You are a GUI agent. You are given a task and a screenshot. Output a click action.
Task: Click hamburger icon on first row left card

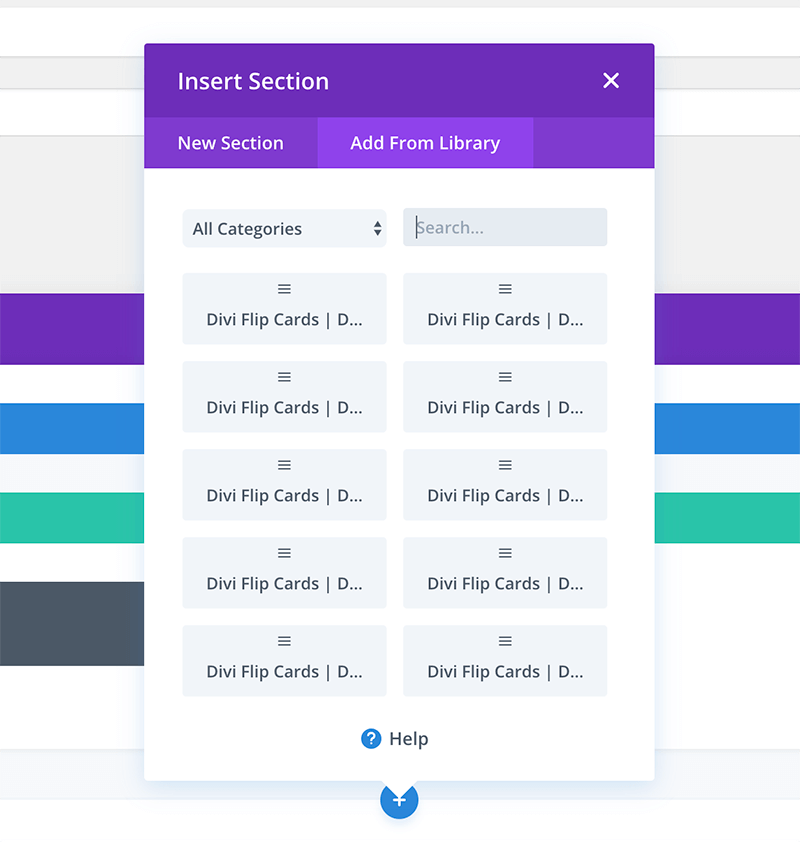click(x=285, y=289)
